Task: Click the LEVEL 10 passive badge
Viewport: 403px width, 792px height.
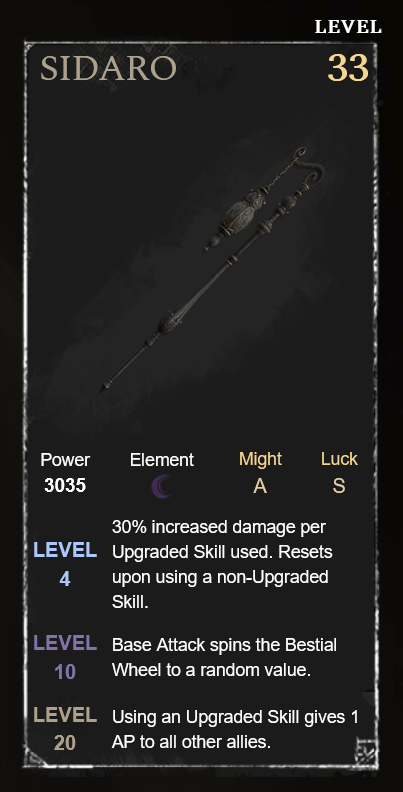Action: pyautogui.click(x=65, y=658)
